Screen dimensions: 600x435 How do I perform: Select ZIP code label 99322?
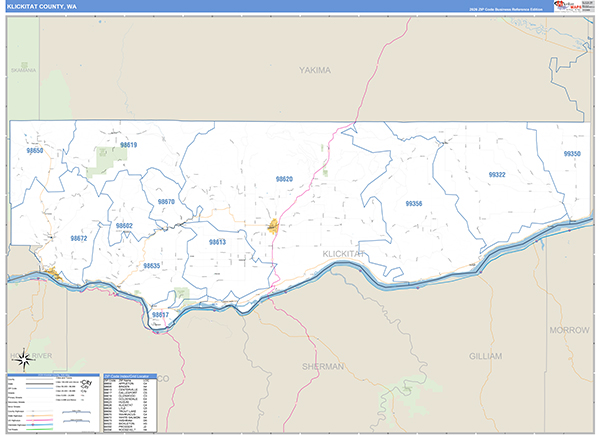[497, 175]
